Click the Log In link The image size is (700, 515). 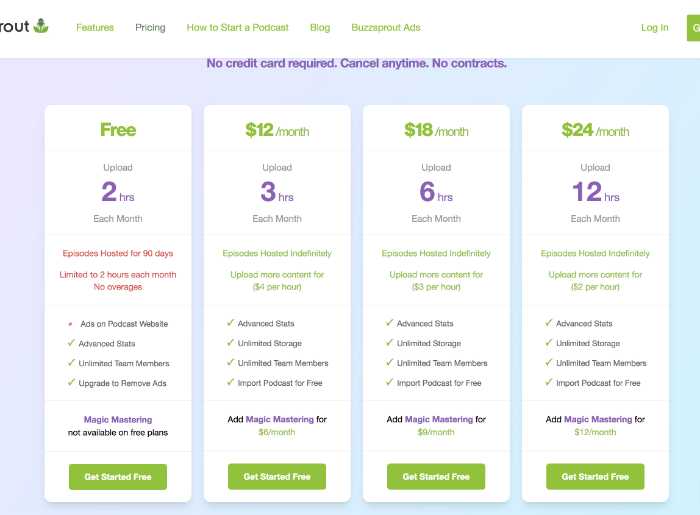[x=654, y=28]
